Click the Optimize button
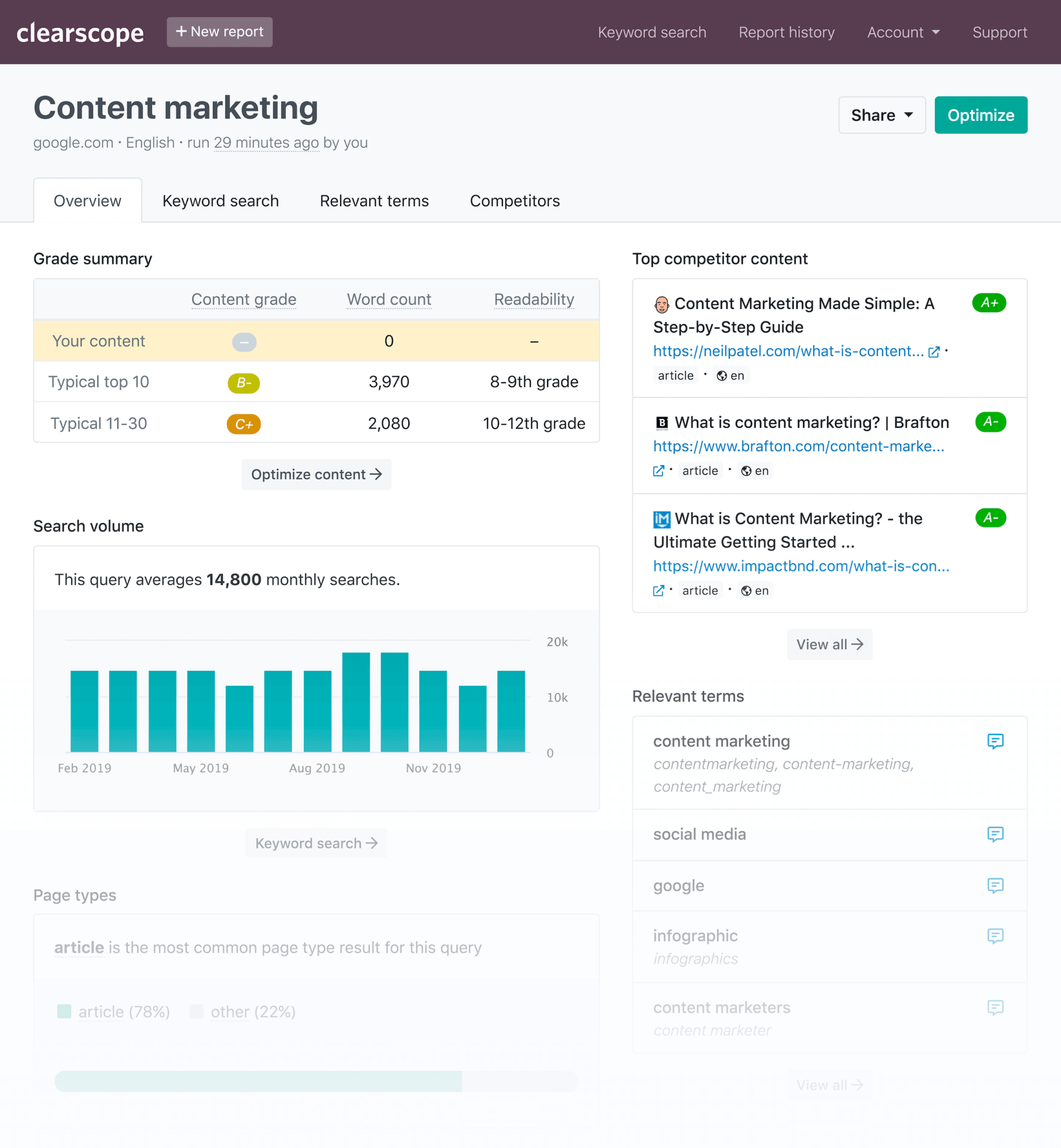Screen dimensions: 1061x1148 981,115
